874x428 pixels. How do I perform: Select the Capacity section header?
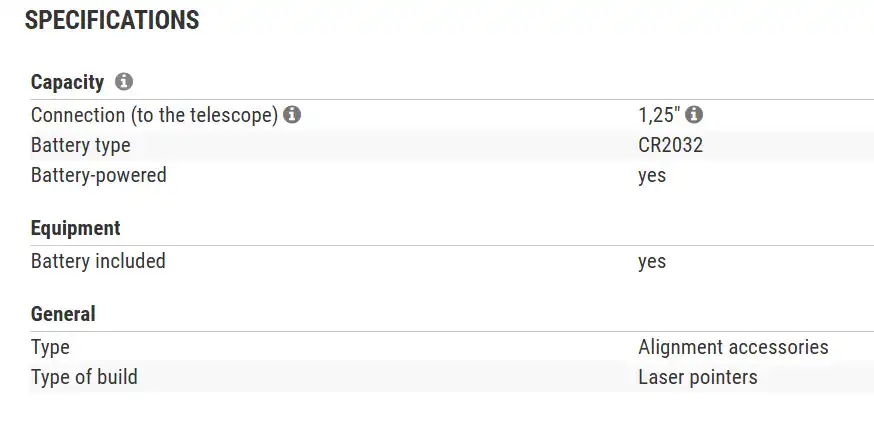[x=67, y=82]
